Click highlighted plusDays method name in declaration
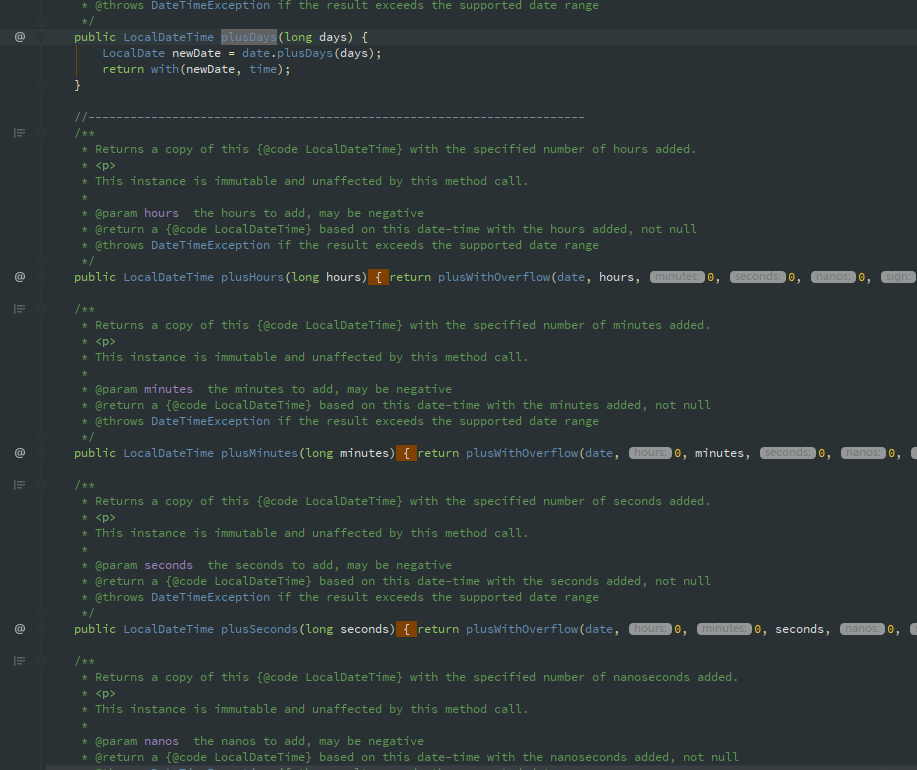 [249, 37]
